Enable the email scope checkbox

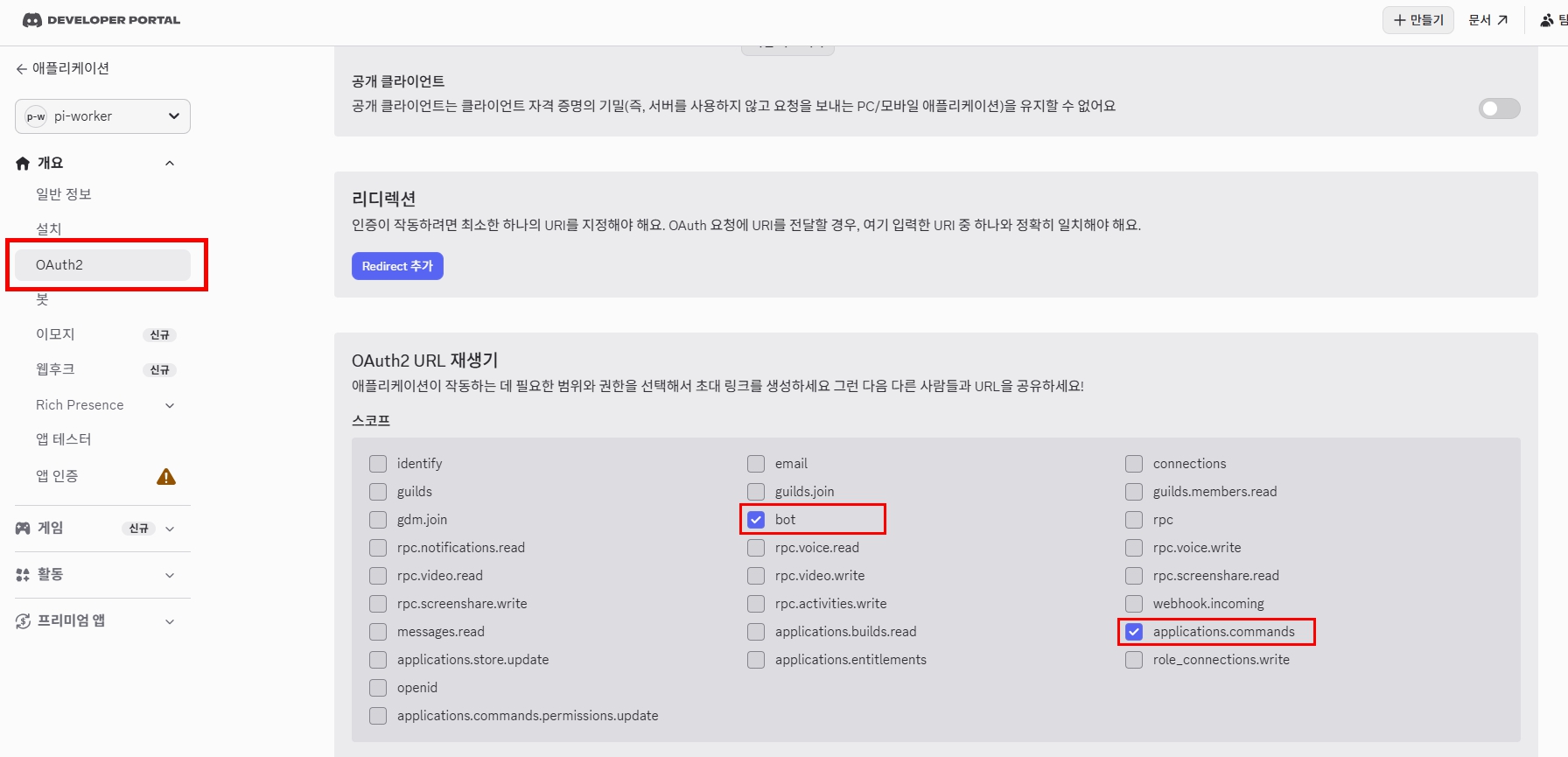tap(756, 464)
